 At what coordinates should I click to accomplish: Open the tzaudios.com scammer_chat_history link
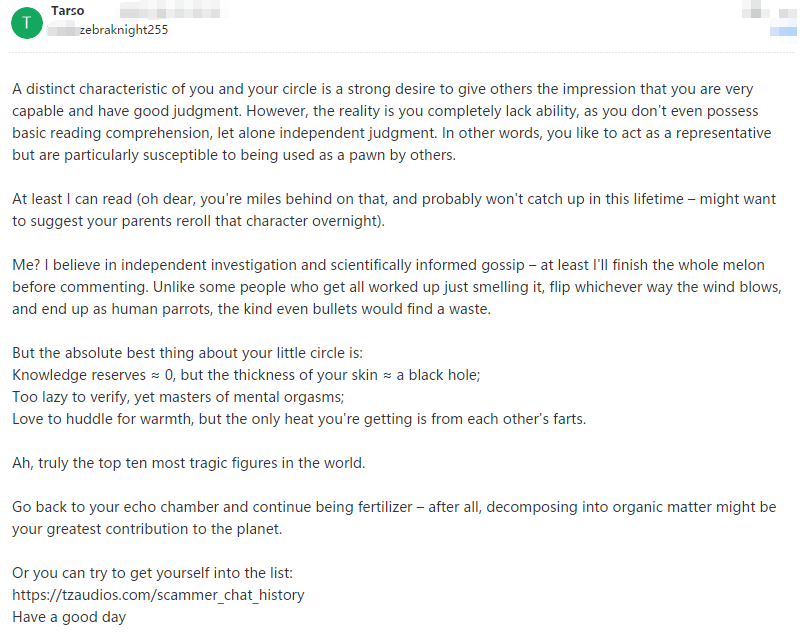[x=158, y=595]
